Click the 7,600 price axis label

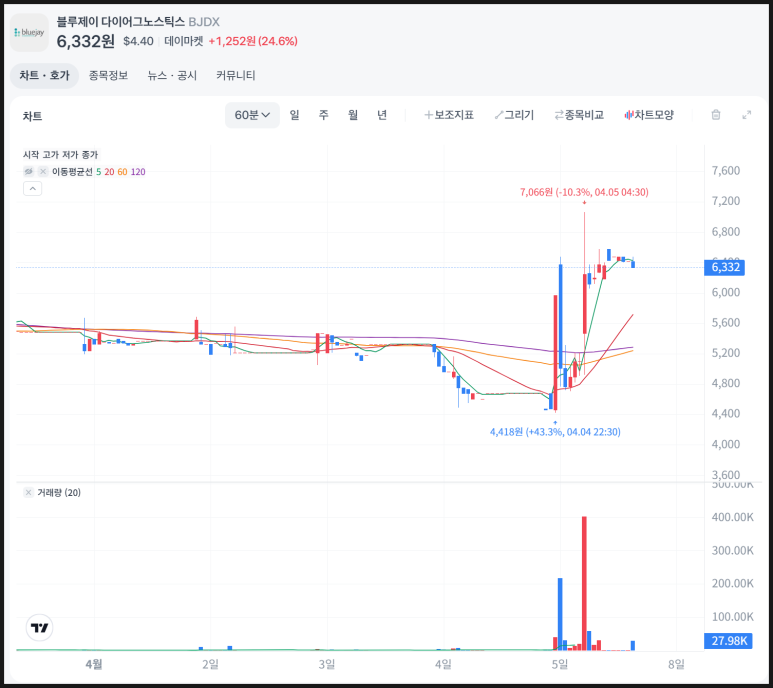point(726,171)
